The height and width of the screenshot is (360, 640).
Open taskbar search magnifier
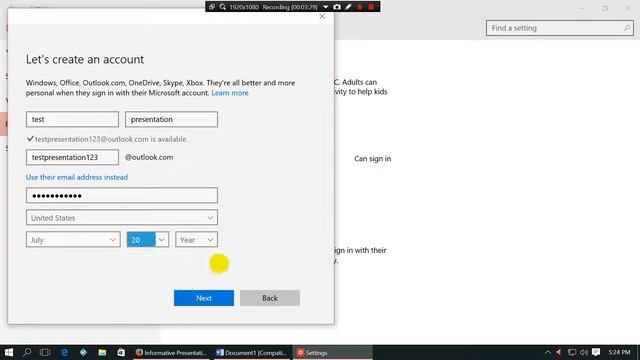click(x=27, y=352)
